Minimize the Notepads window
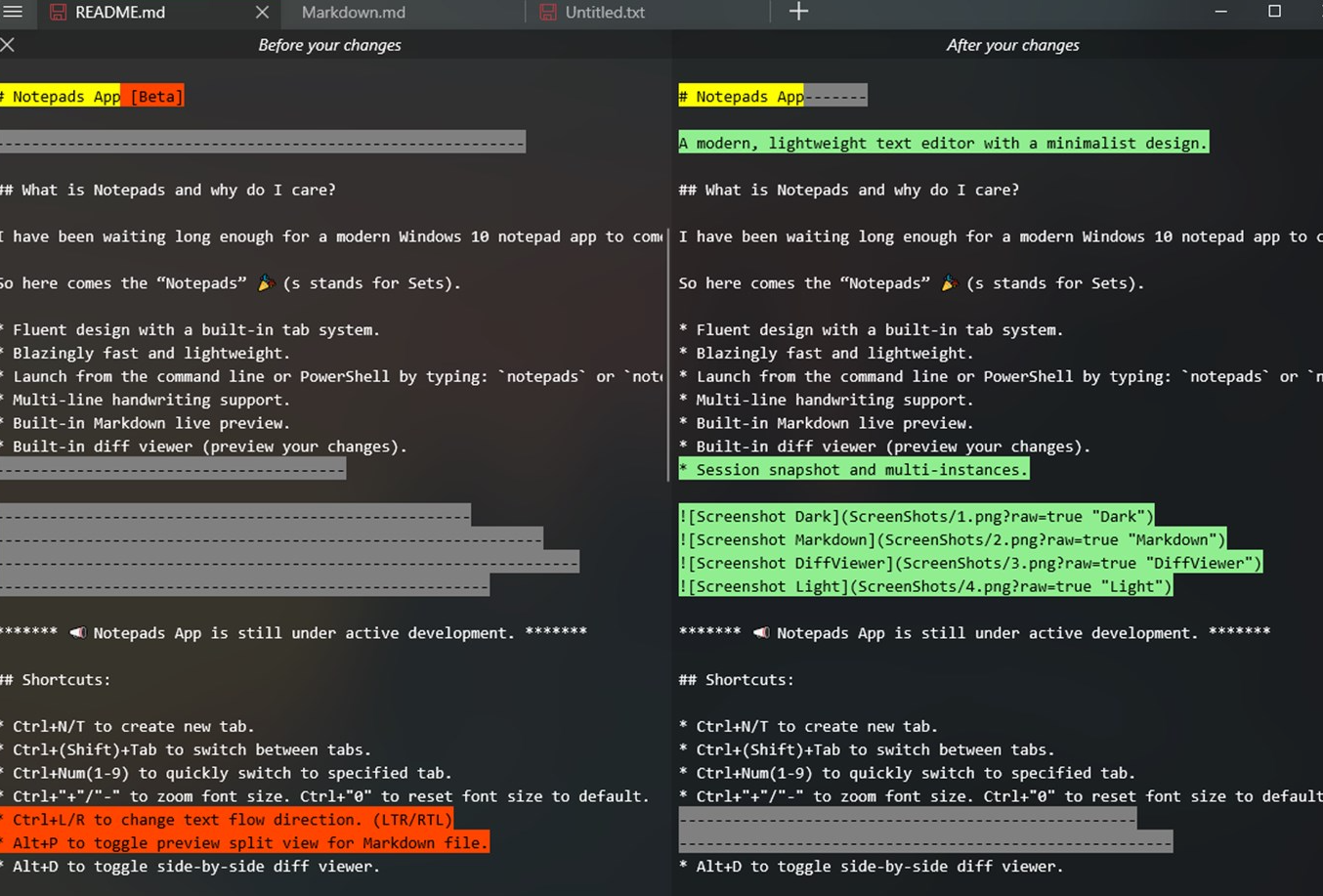The image size is (1323, 896). 1220,12
